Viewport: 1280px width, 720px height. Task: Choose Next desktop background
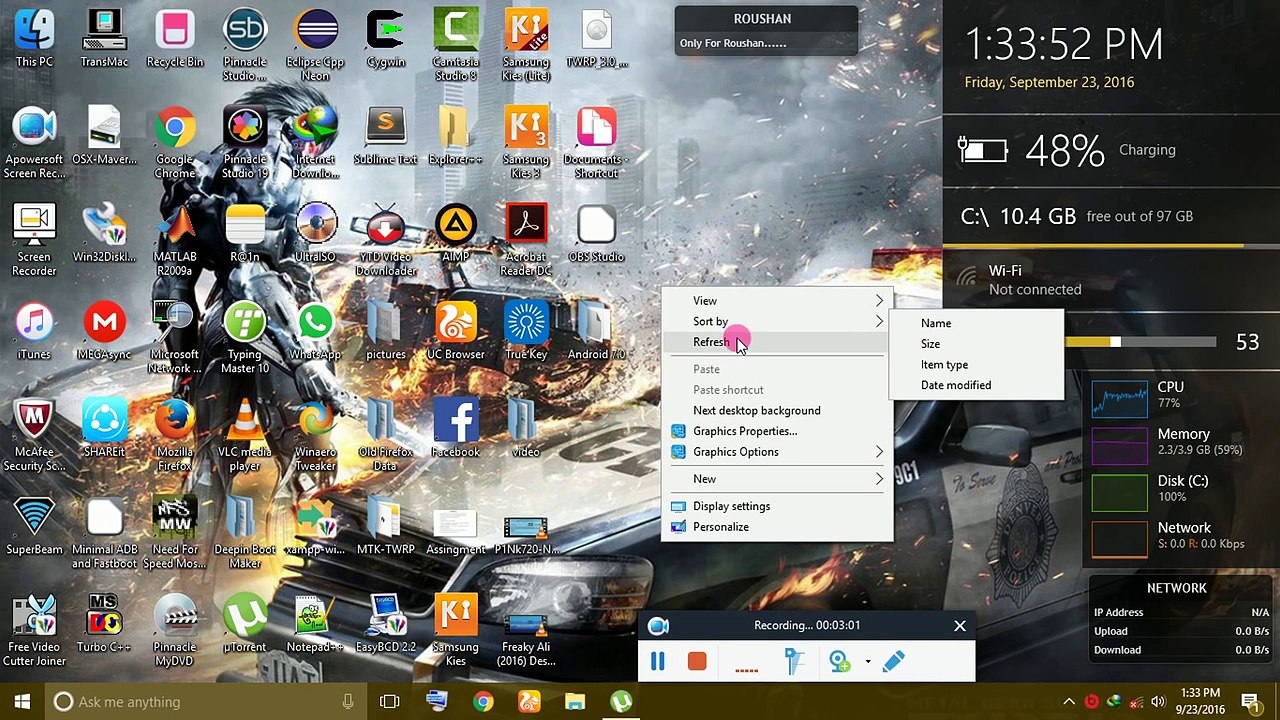point(777,411)
